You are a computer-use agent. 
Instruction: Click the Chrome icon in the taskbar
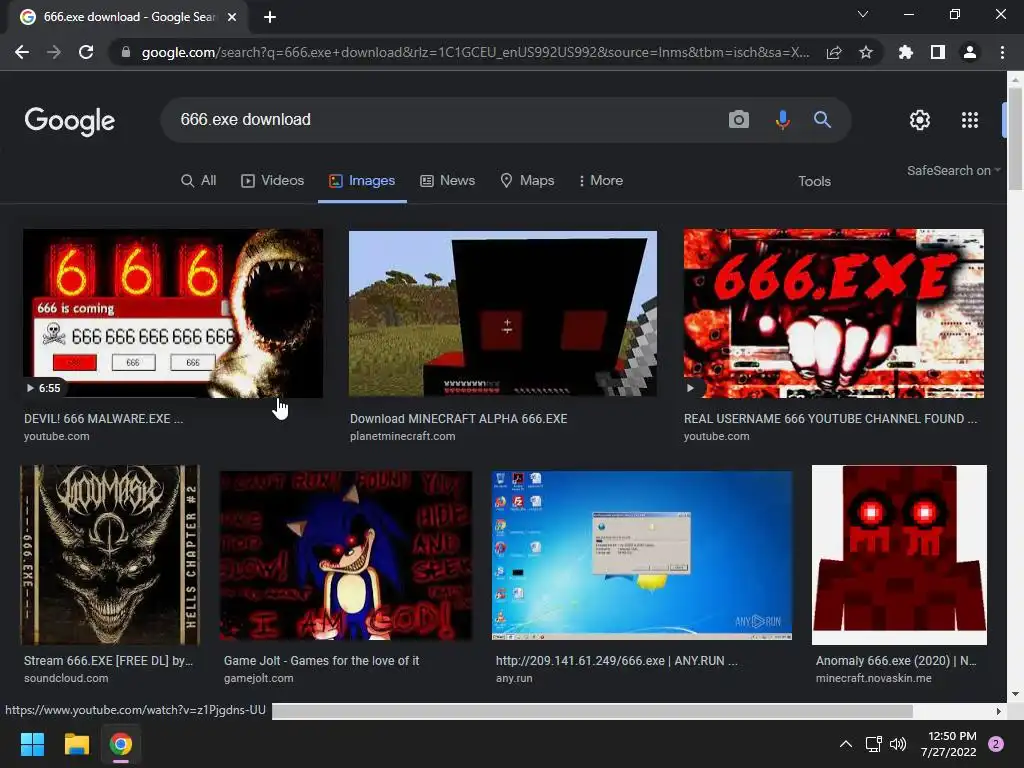click(x=121, y=744)
